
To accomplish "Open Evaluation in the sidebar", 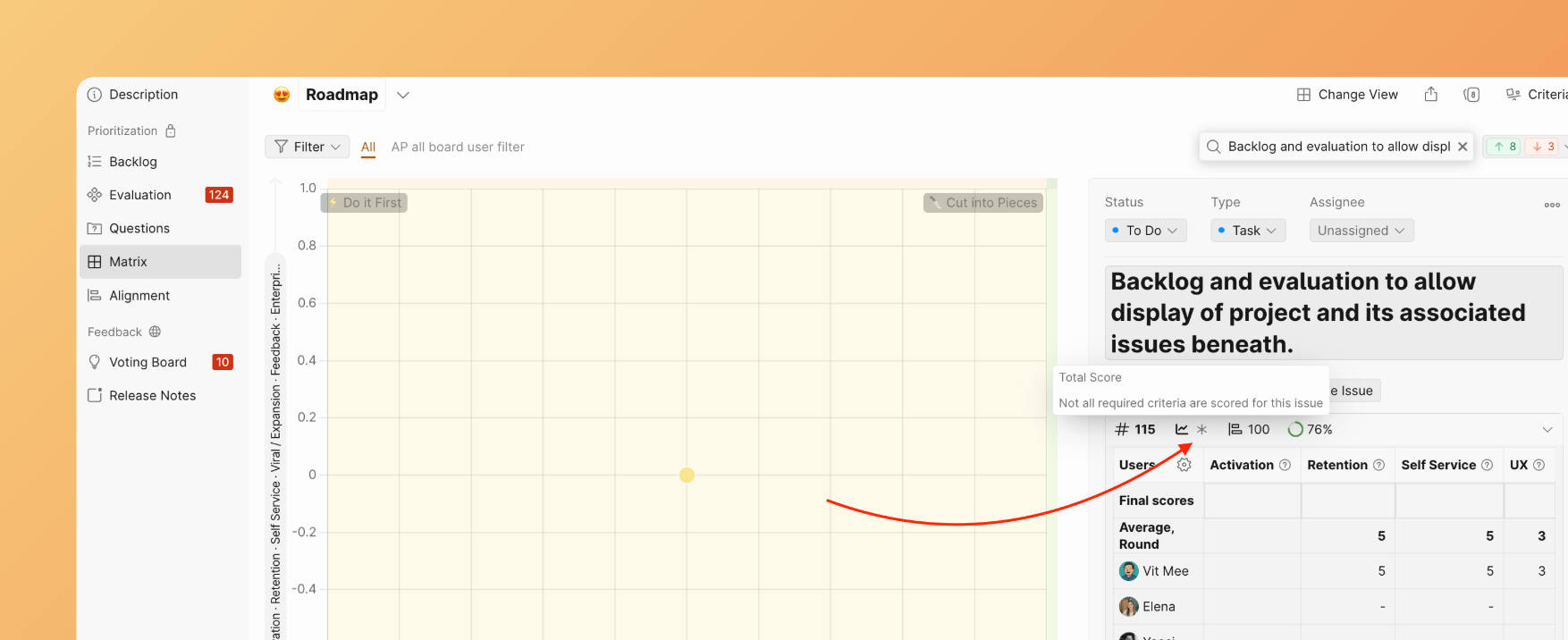I will click(x=140, y=195).
